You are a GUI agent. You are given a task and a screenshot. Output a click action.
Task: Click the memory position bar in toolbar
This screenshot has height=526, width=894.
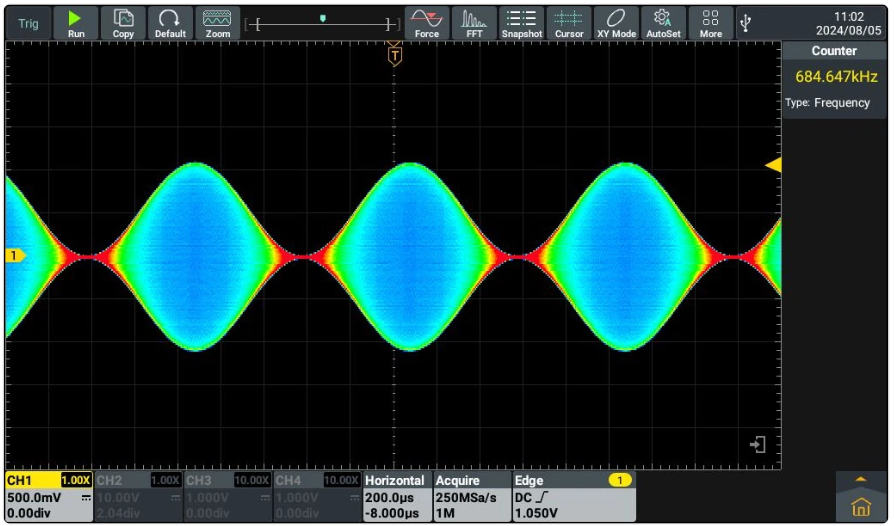322,23
